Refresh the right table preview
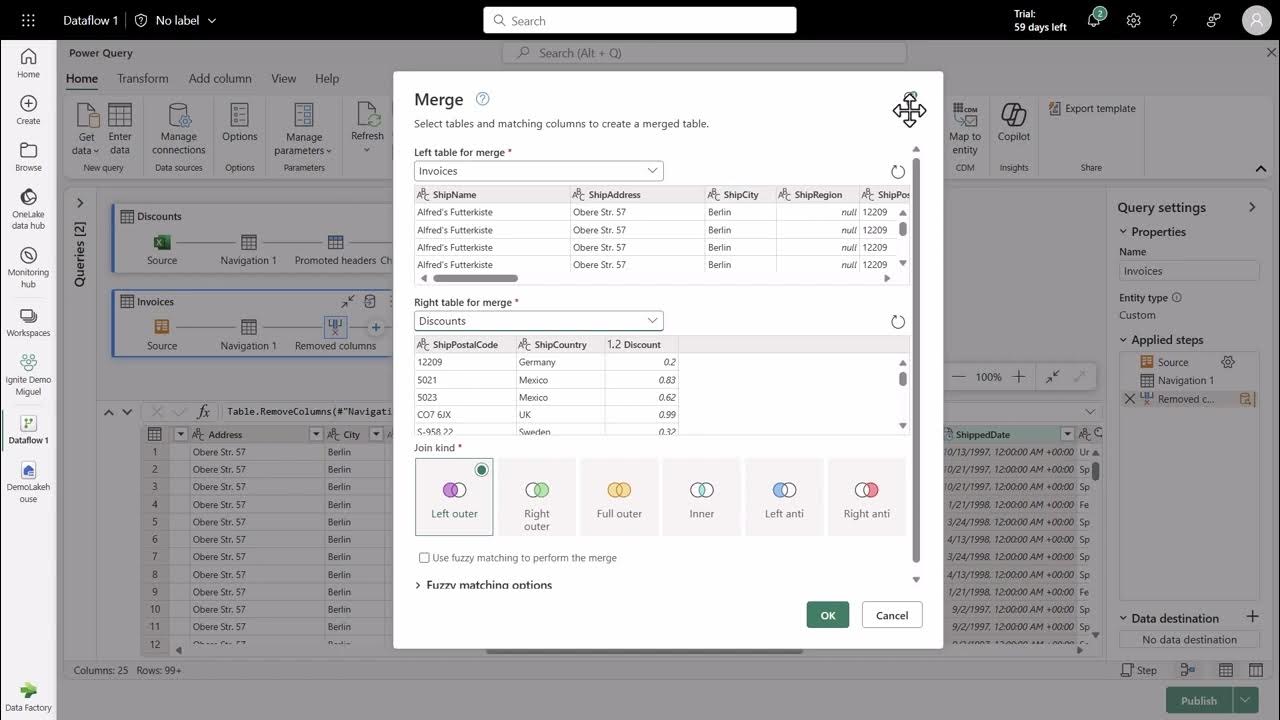Screen dimensions: 1280x720 click(x=898, y=322)
